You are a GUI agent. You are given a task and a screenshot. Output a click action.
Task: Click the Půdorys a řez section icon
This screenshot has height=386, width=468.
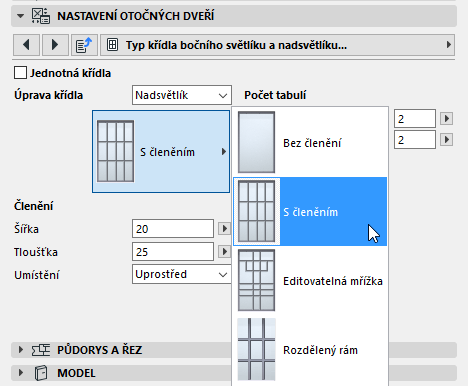pos(41,350)
